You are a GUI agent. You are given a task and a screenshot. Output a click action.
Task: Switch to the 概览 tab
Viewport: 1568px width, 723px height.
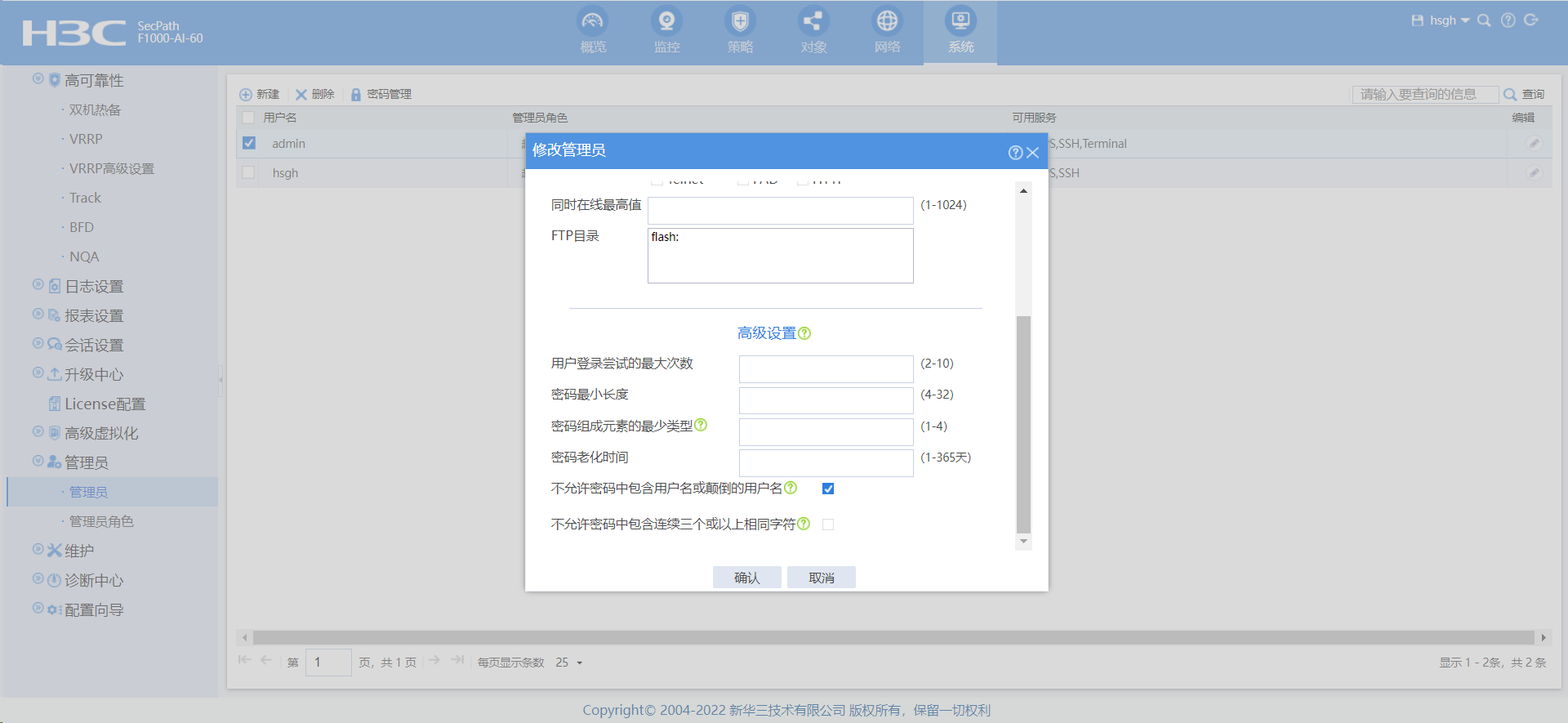pyautogui.click(x=593, y=31)
